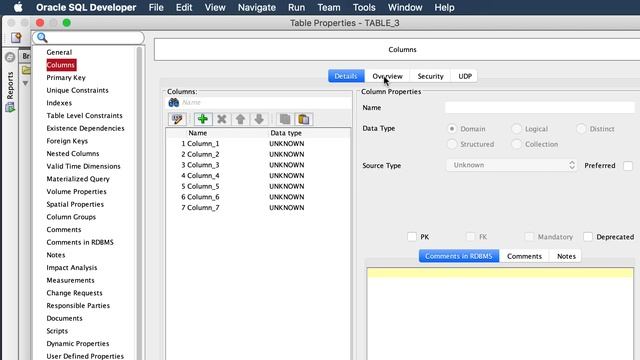Toggle the Deprecated checkbox
This screenshot has height=360, width=640.
point(588,237)
